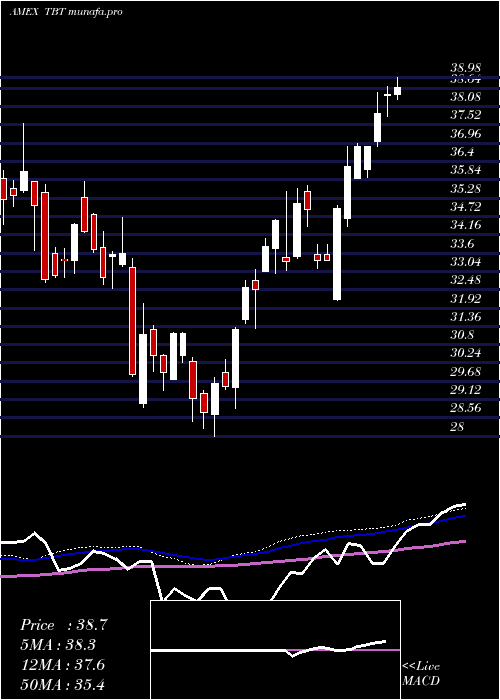Viewport: 500px width, 700px height.
Task: Select the 36.96 price axis label
Action: coord(466,133)
